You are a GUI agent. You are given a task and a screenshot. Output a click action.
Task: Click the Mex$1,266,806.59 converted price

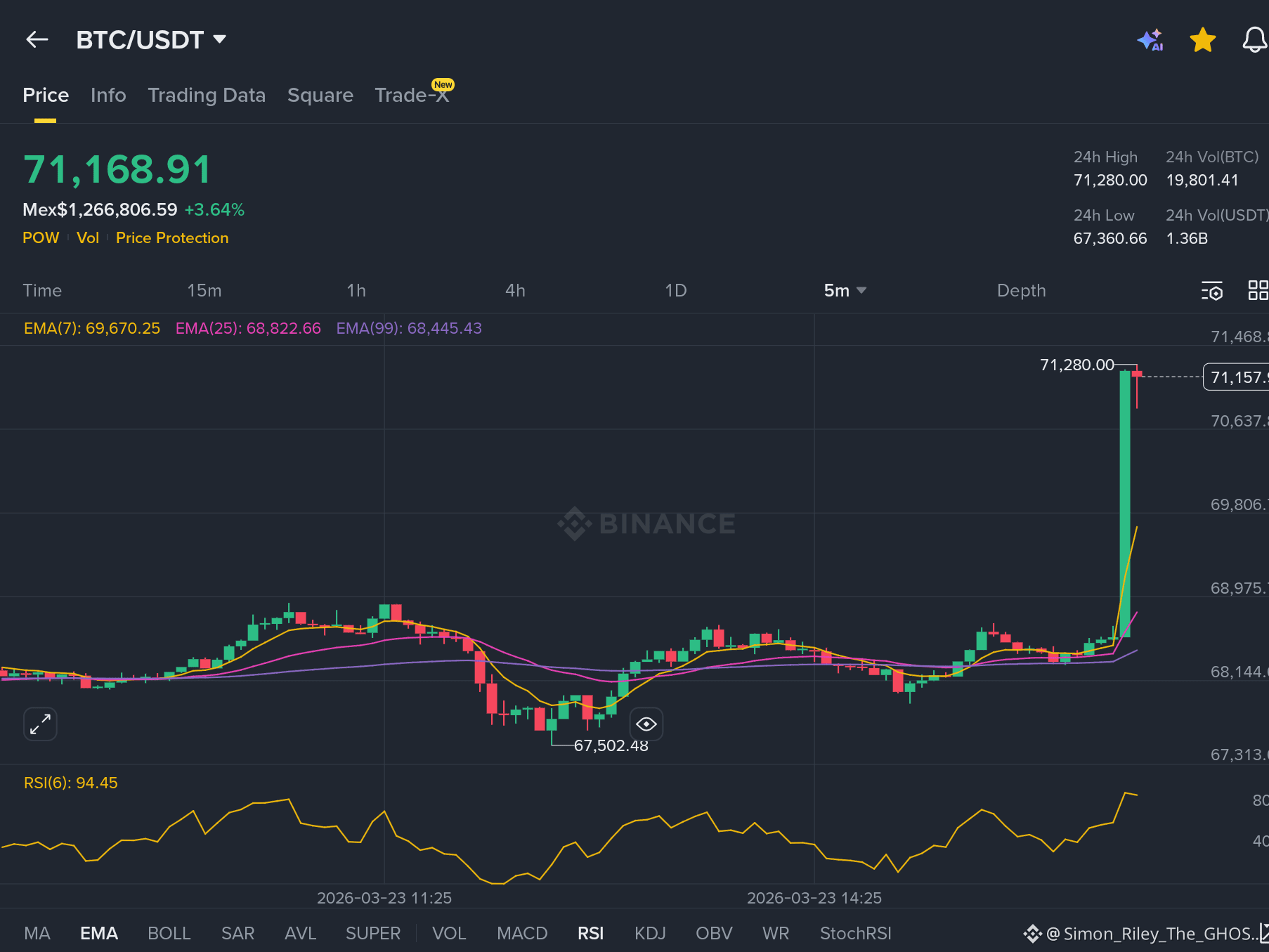[x=100, y=209]
